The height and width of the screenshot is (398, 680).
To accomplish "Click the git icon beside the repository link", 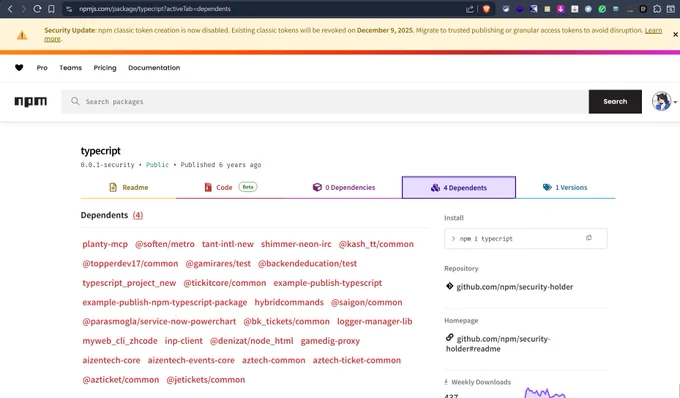I will (x=449, y=286).
